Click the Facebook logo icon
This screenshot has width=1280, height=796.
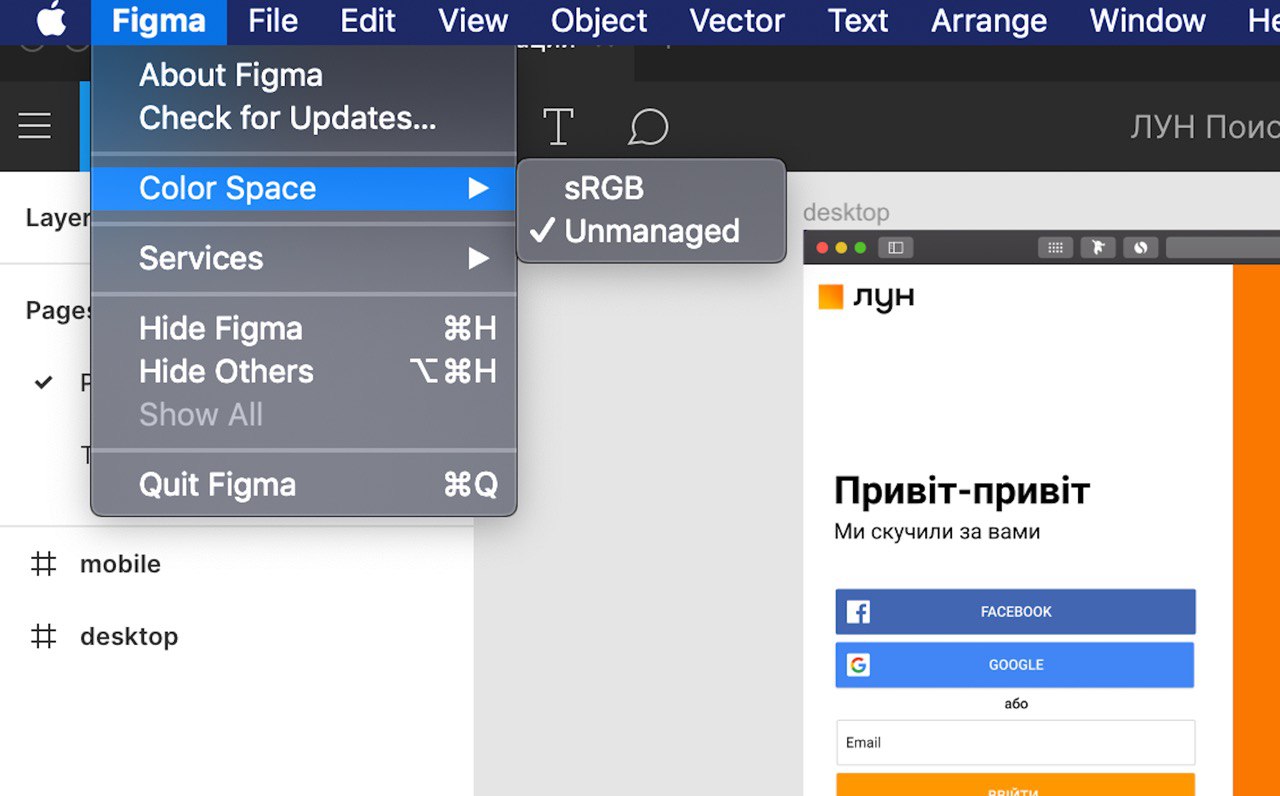[x=858, y=612]
